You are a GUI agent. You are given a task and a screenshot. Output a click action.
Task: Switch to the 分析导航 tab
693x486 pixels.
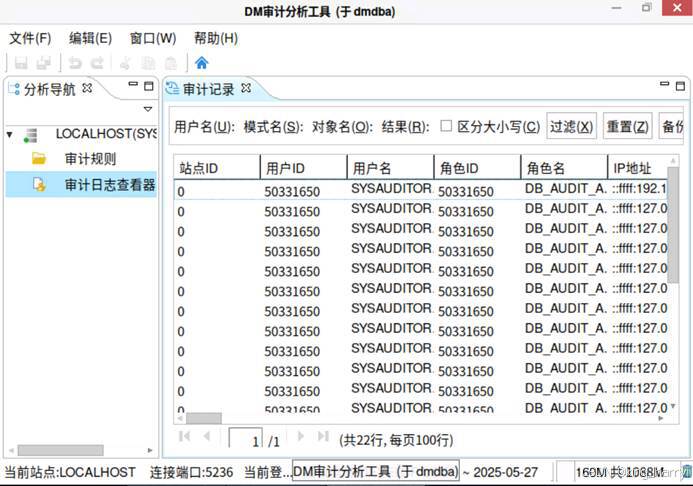[50, 89]
